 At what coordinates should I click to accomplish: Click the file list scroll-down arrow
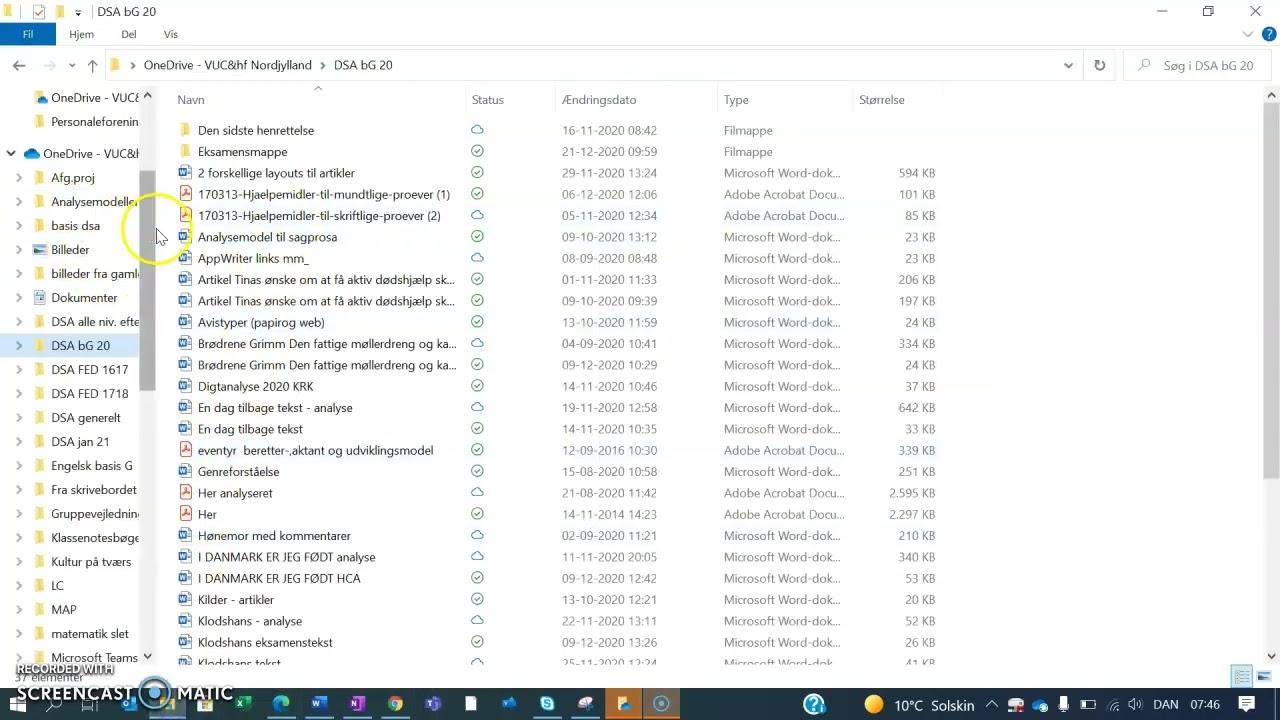(x=1272, y=657)
